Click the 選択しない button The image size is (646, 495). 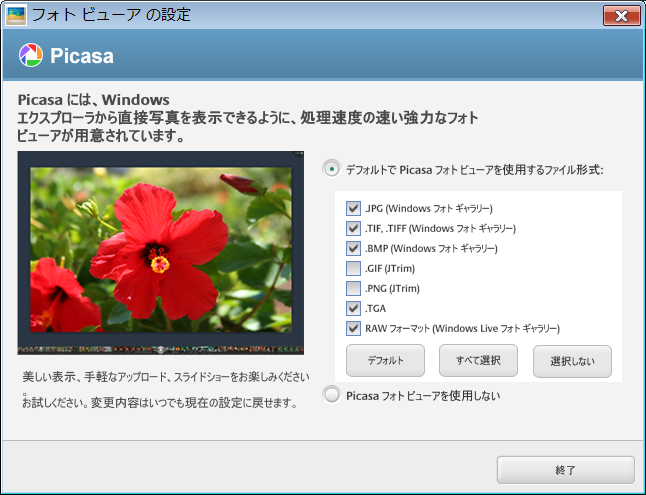pos(572,361)
